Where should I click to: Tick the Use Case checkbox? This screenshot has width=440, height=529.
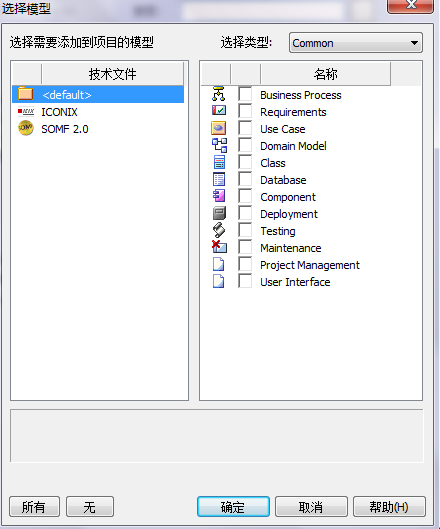pos(245,128)
